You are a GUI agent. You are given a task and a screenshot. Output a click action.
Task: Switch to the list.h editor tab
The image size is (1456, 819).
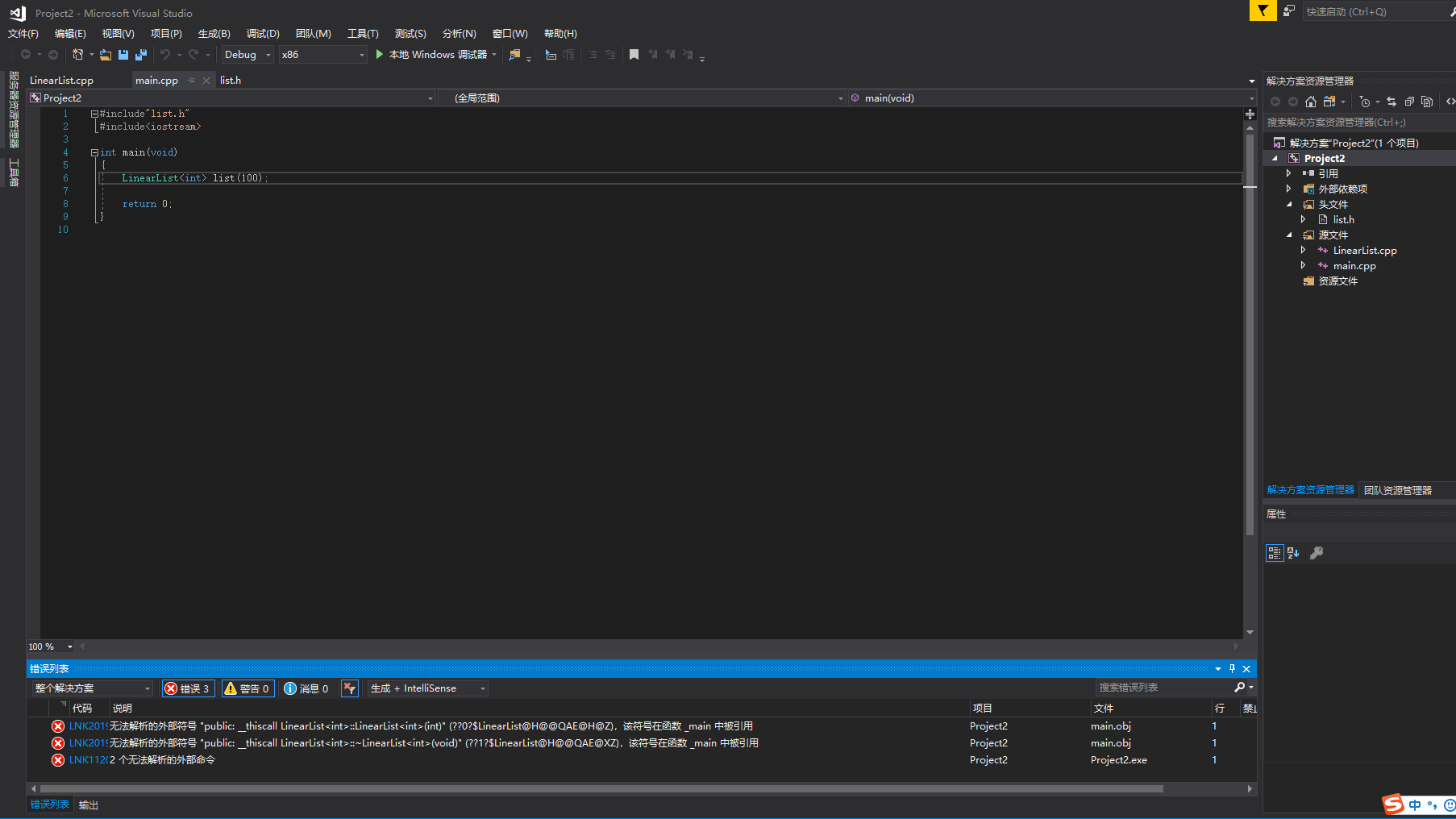231,81
